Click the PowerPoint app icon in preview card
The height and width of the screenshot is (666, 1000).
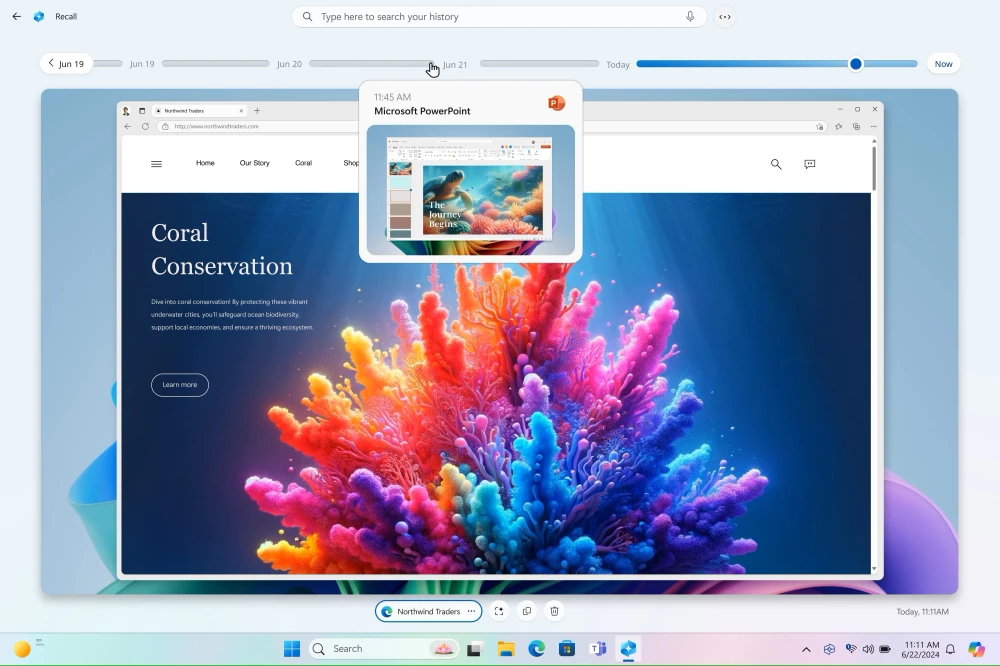(556, 103)
